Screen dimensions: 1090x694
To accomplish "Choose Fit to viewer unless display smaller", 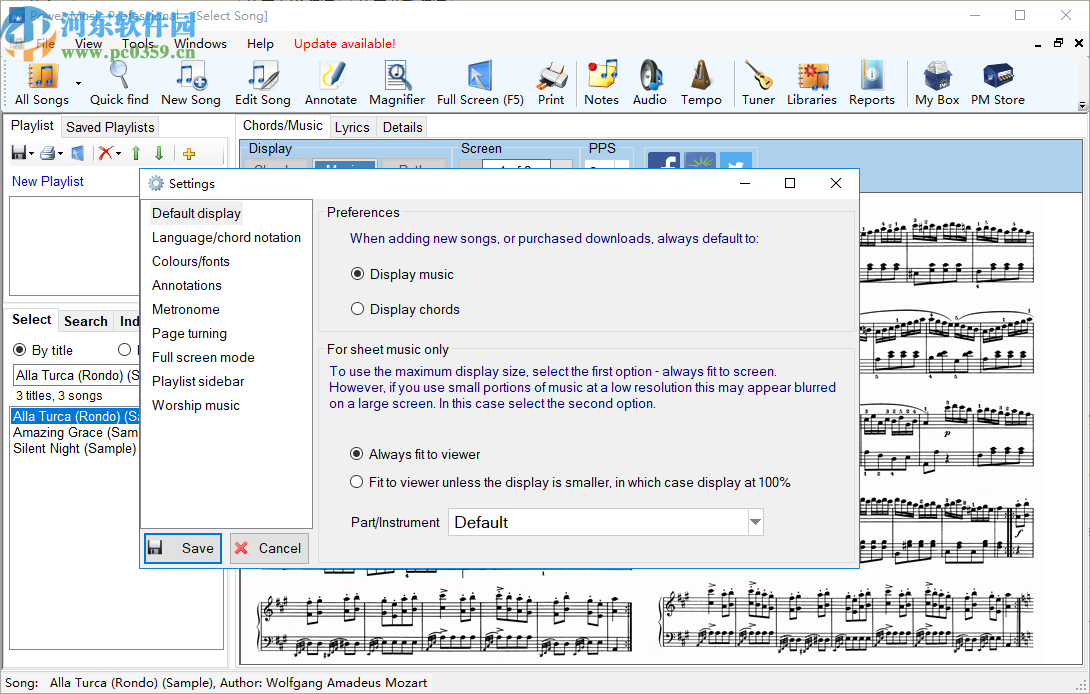I will (x=357, y=482).
